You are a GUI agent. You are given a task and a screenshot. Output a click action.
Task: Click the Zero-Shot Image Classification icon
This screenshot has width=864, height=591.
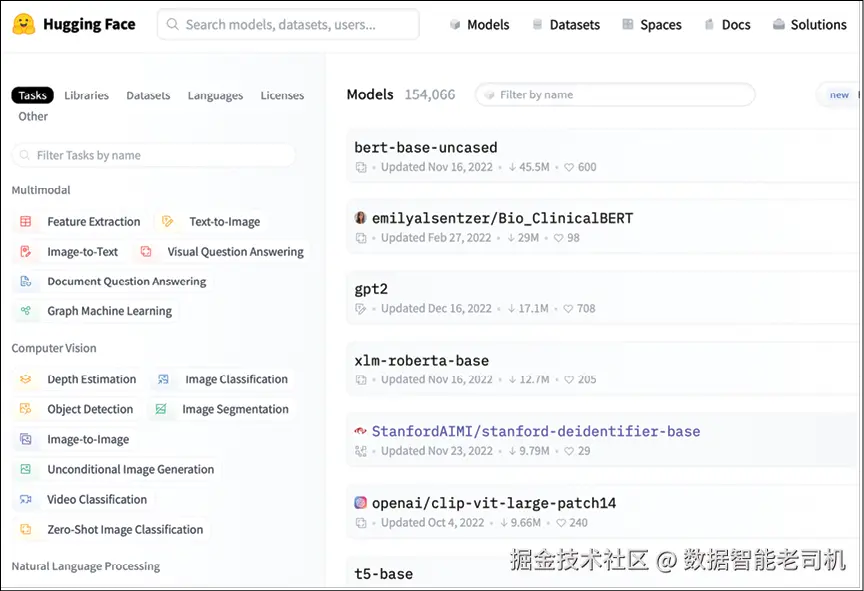[25, 529]
